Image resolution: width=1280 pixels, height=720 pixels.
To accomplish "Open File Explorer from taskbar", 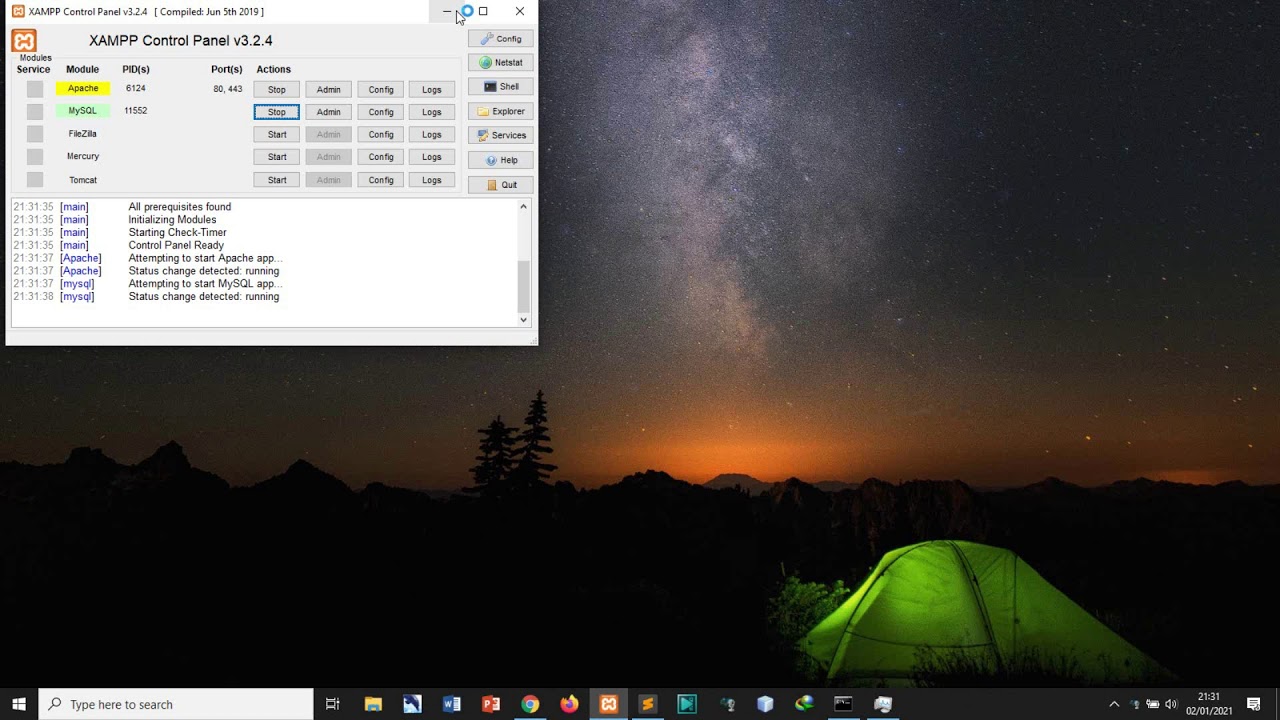I will (x=373, y=704).
